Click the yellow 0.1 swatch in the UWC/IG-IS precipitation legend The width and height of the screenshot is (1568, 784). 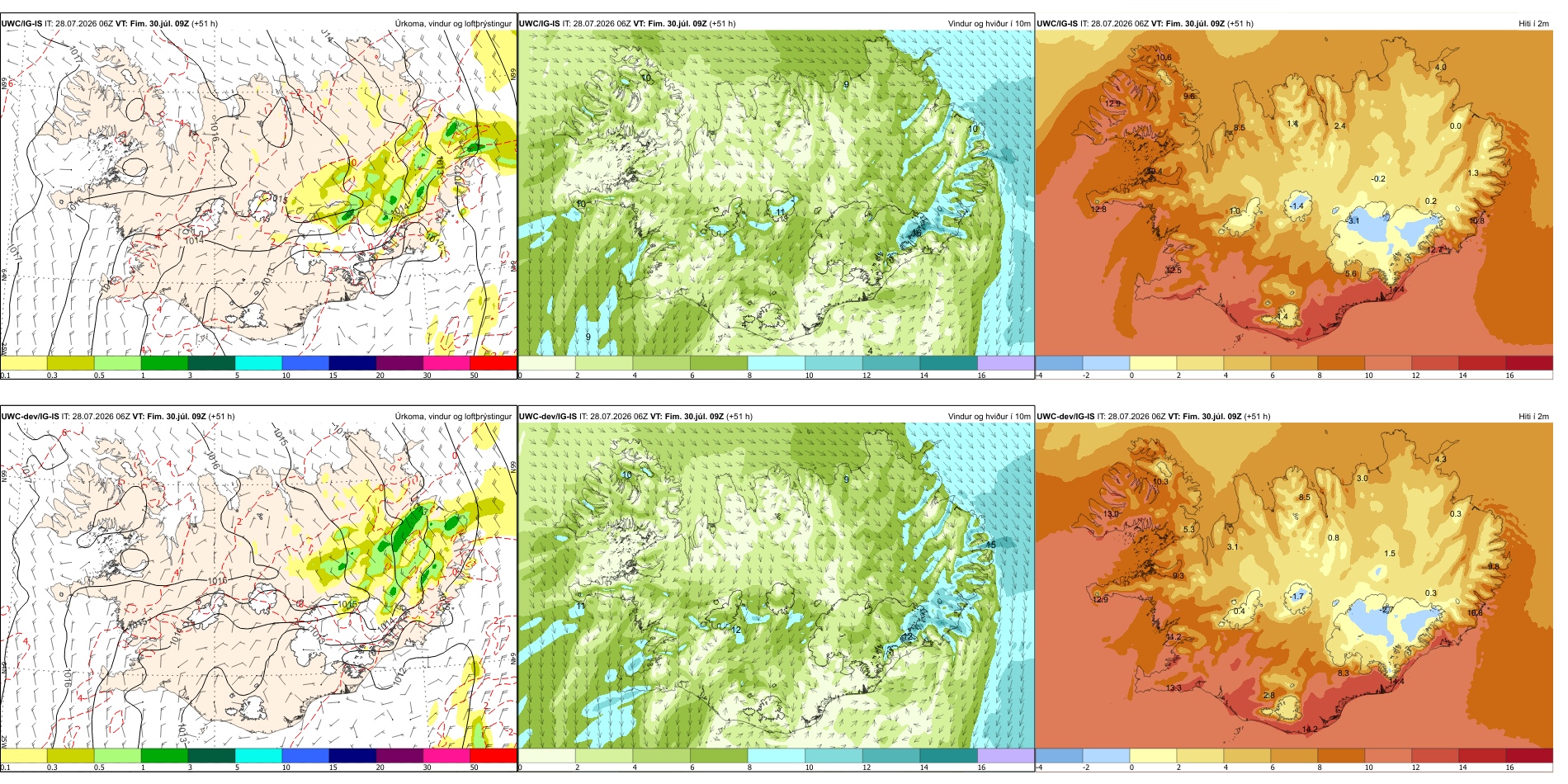tap(23, 363)
